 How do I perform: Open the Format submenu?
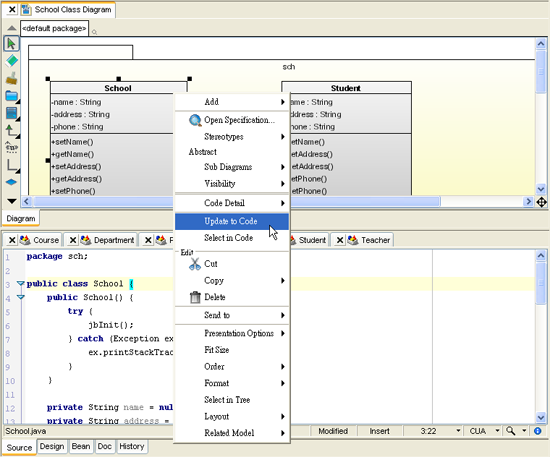click(232, 383)
